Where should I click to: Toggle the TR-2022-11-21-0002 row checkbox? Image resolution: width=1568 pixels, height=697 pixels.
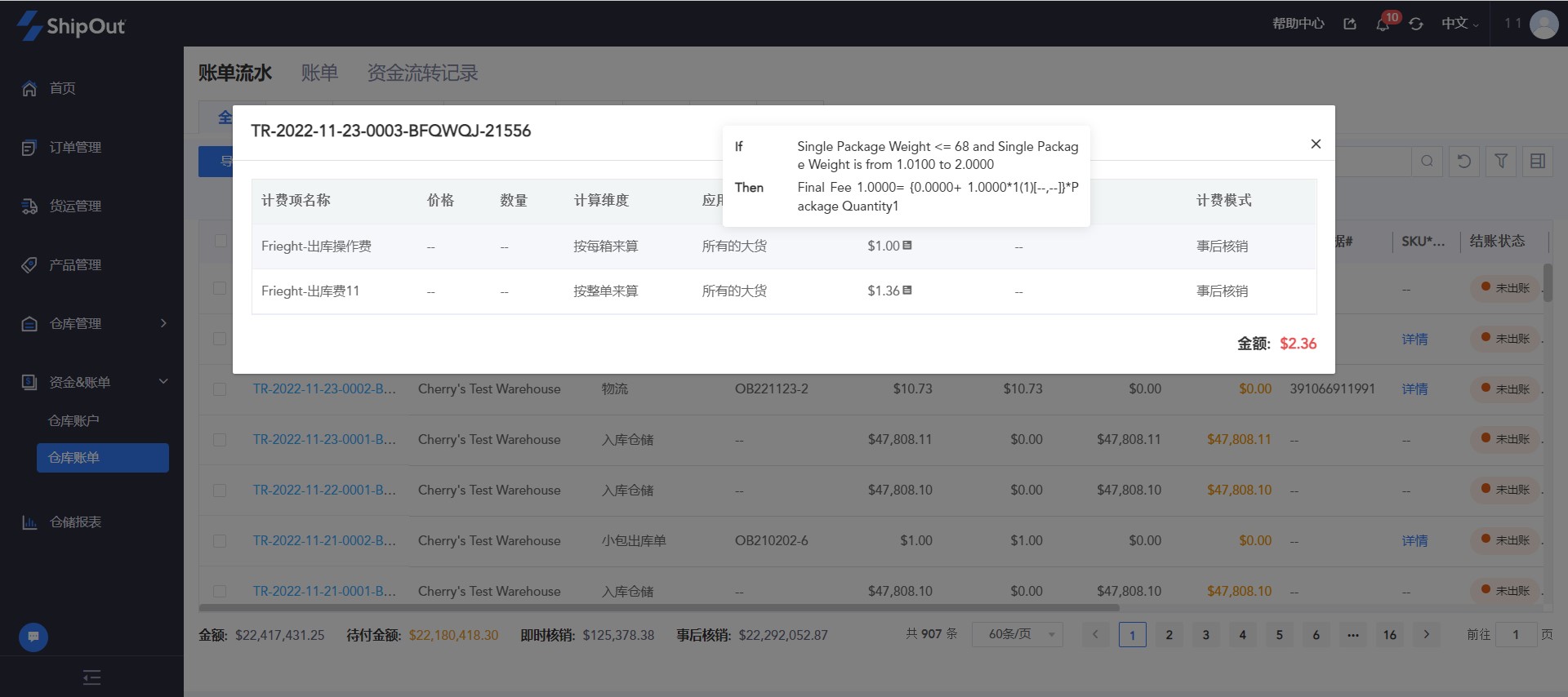(220, 541)
